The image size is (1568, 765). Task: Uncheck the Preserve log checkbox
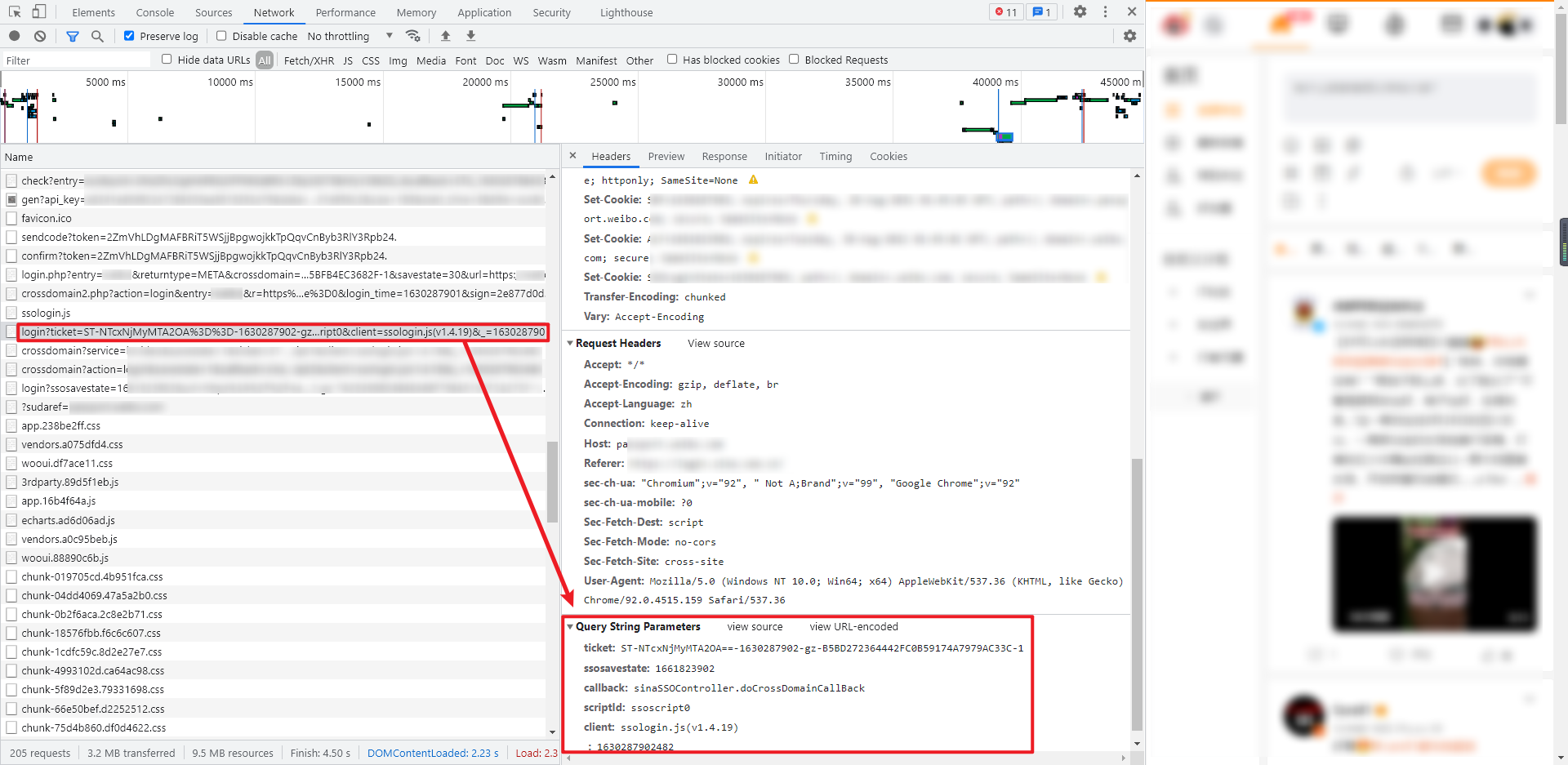pos(129,36)
